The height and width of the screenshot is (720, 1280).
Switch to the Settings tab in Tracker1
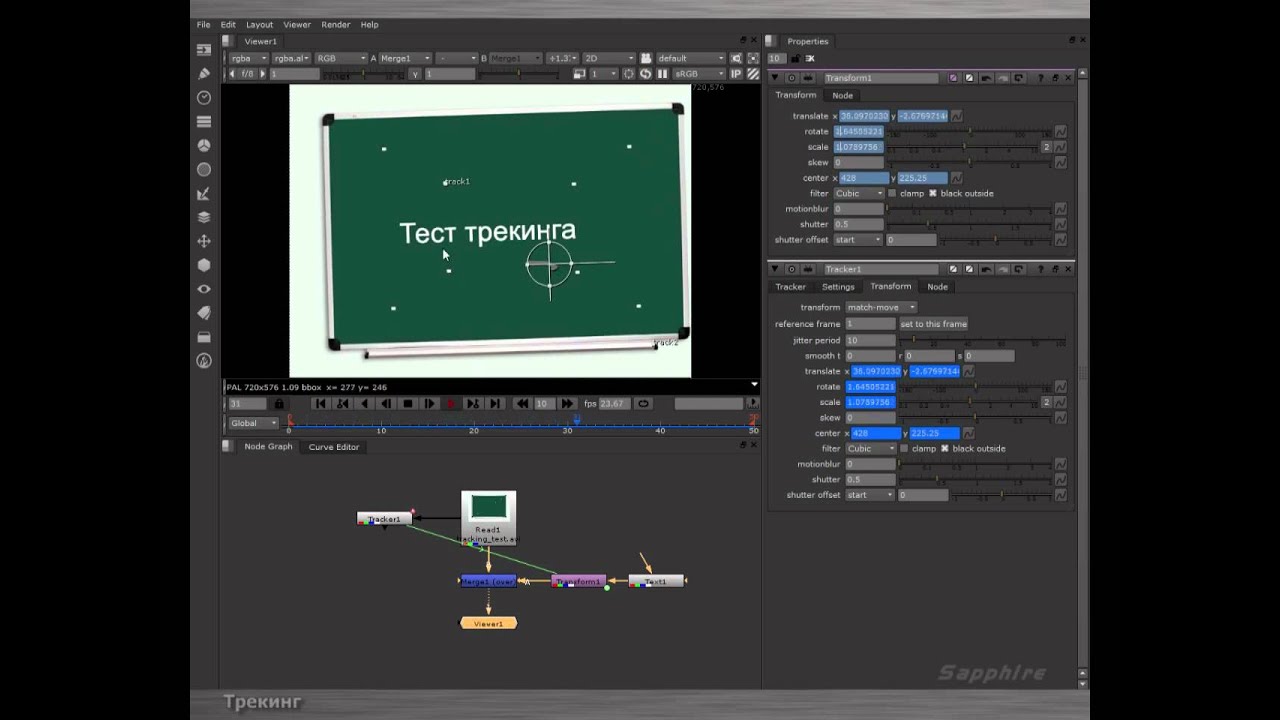[x=838, y=287]
